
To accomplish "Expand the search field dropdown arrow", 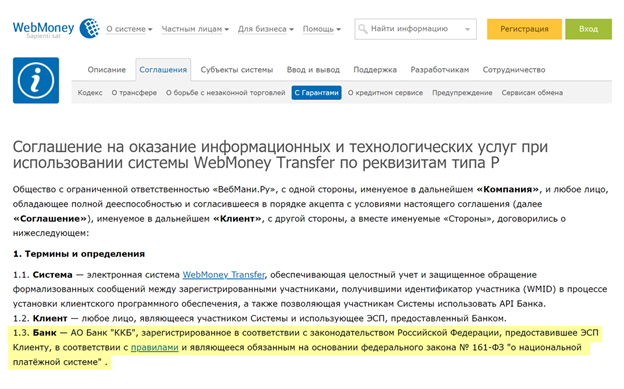I will pos(468,29).
